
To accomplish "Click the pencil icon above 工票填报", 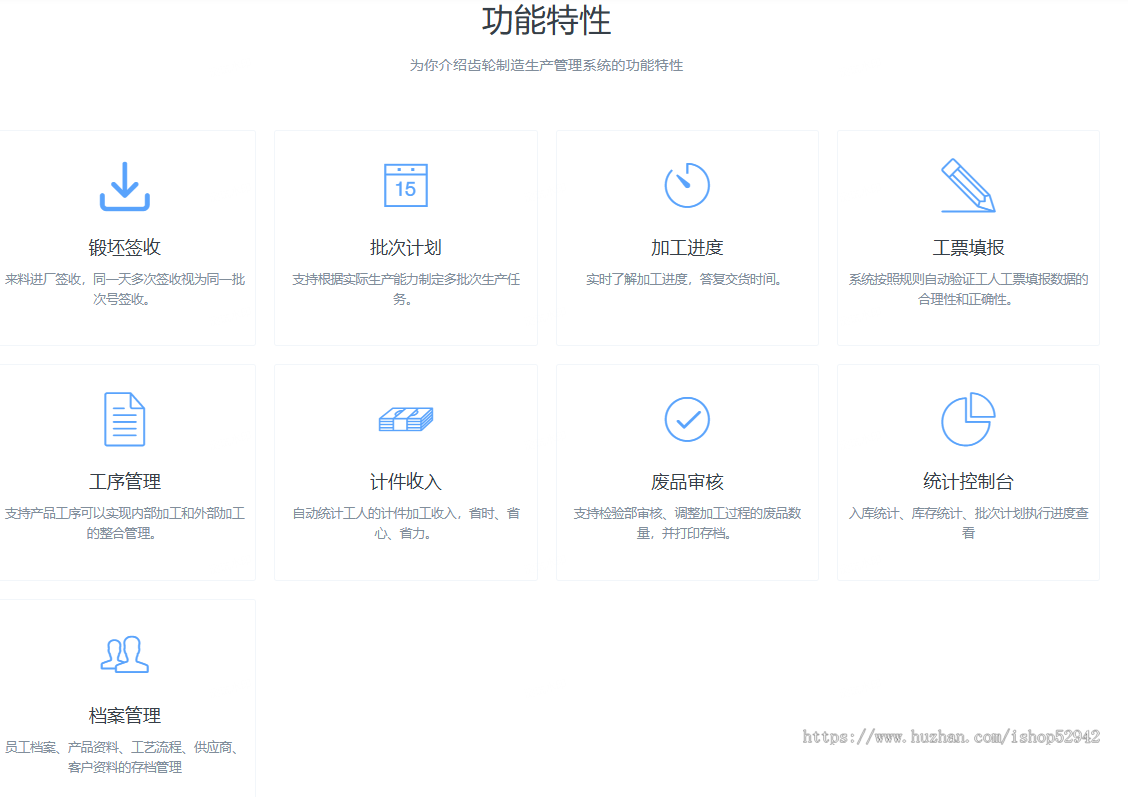I will coord(968,186).
